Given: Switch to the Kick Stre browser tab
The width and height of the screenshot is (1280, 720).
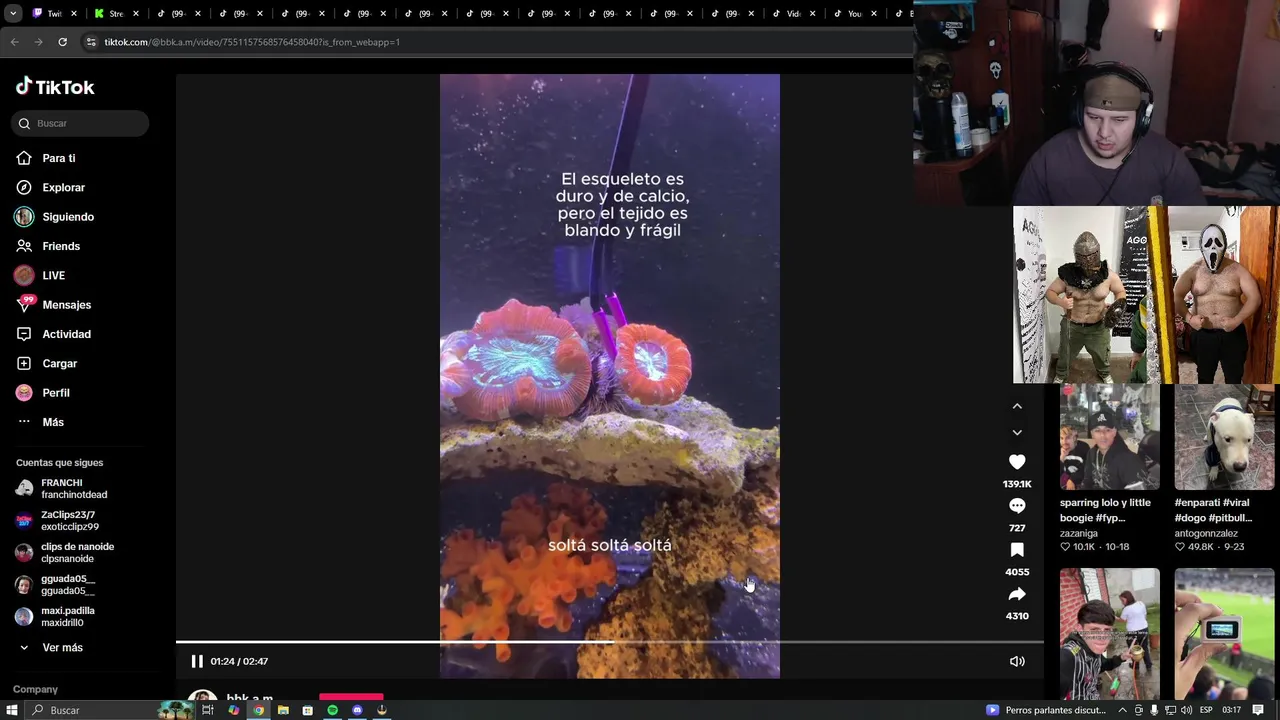Looking at the screenshot, I should tap(115, 13).
